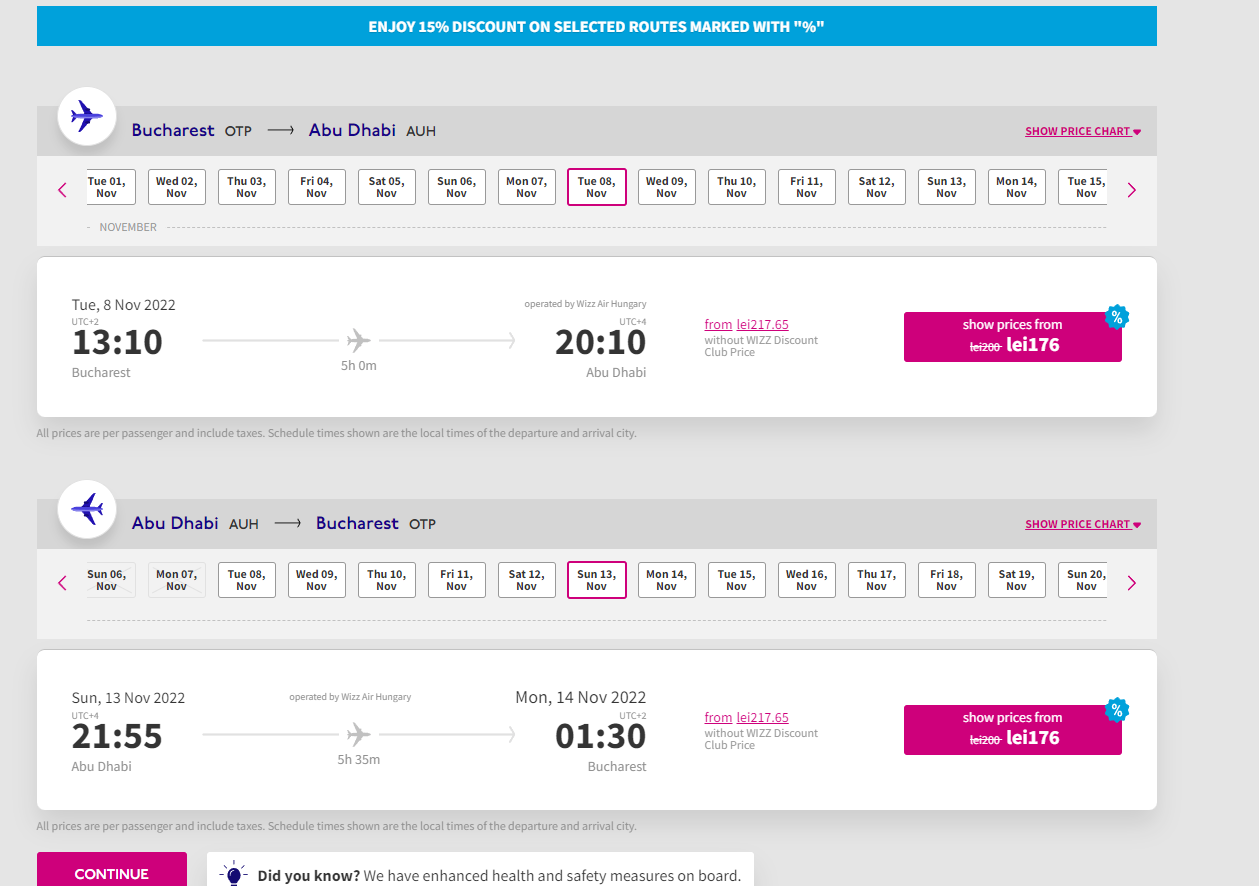Open outbound price link from lei217.65
The image size is (1259, 886).
746,324
